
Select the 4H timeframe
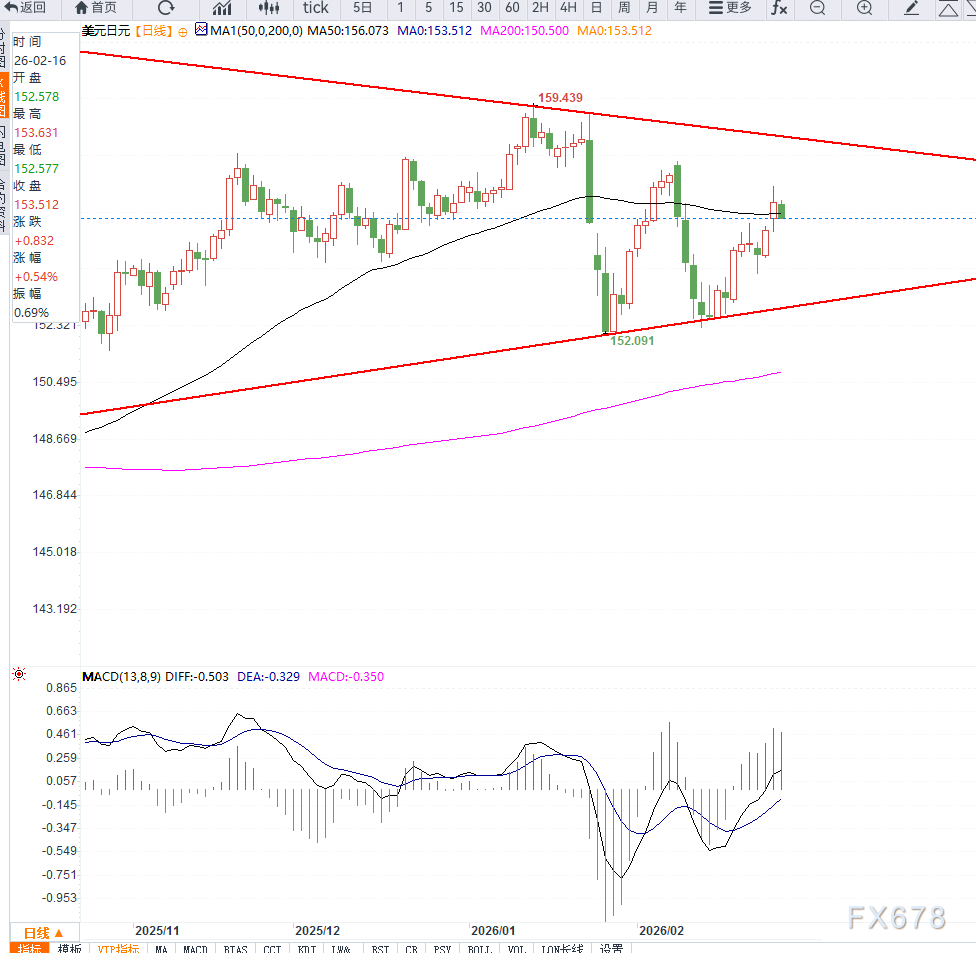click(568, 8)
